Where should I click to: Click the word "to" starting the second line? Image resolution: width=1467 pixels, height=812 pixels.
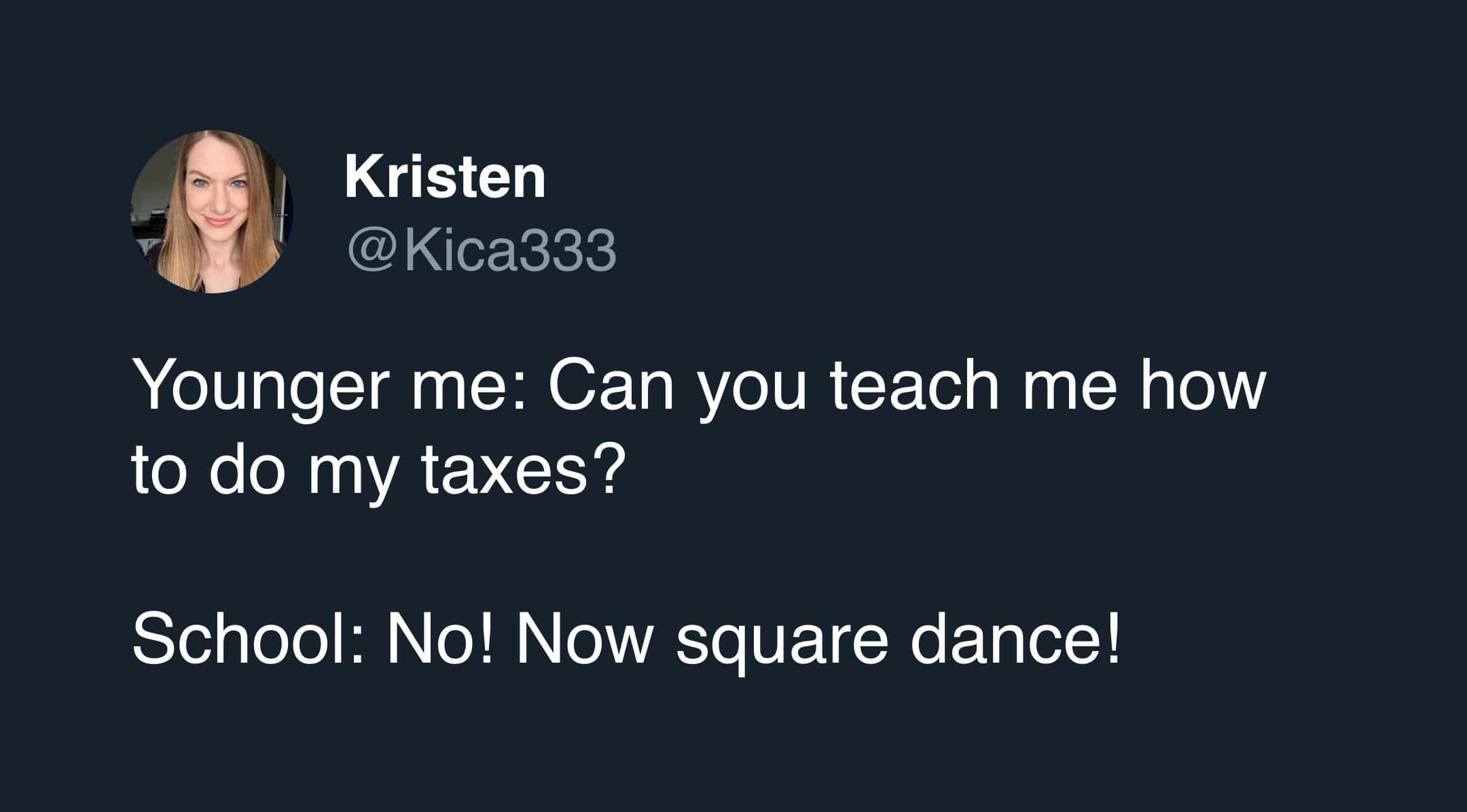(x=159, y=471)
